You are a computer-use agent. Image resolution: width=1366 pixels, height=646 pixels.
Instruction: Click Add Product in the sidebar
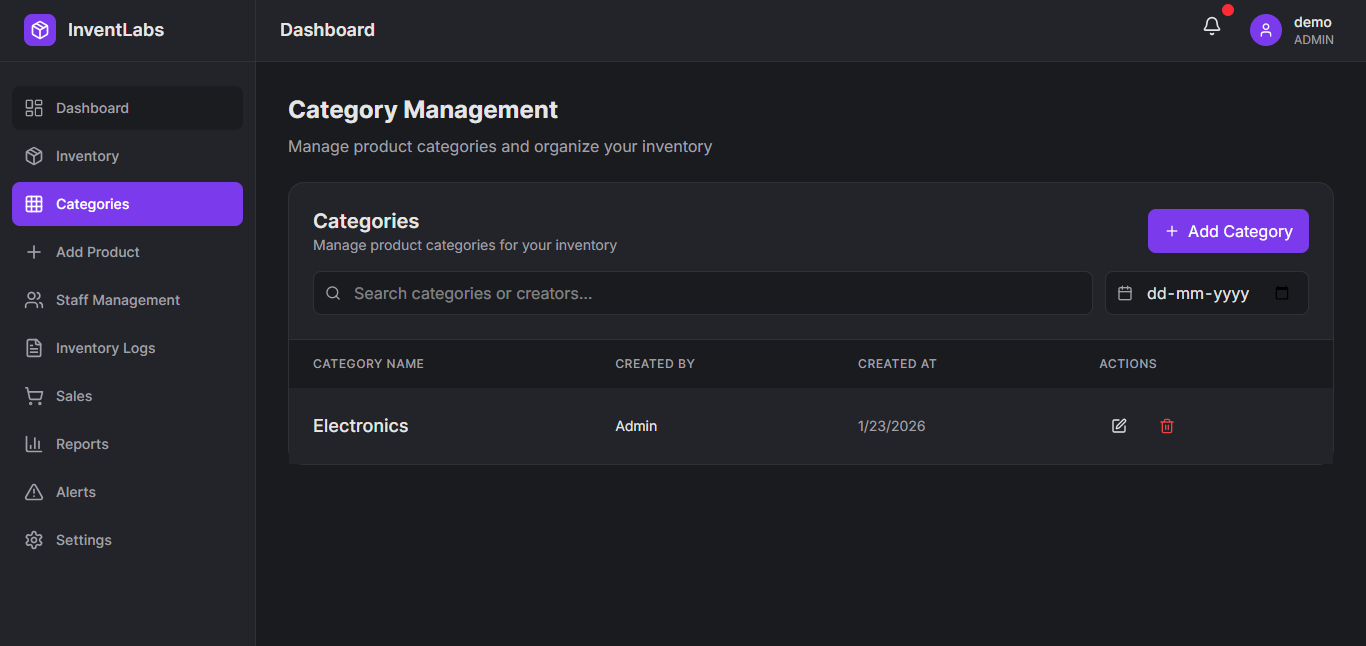pos(97,252)
